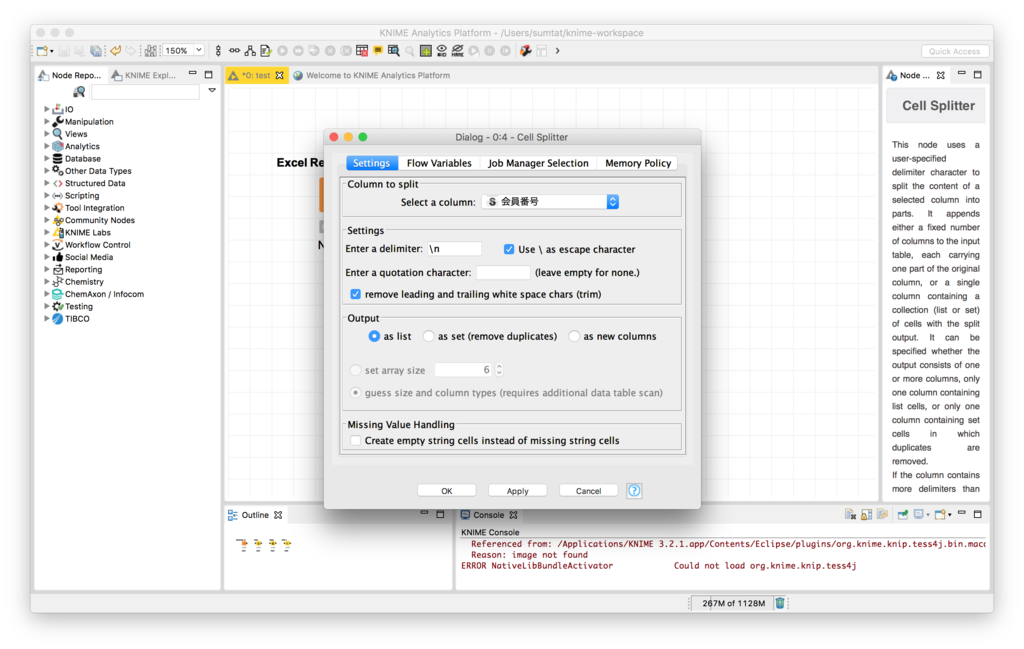The height and width of the screenshot is (649, 1024).
Task: Select the Social Media tree item
Action: 89,257
